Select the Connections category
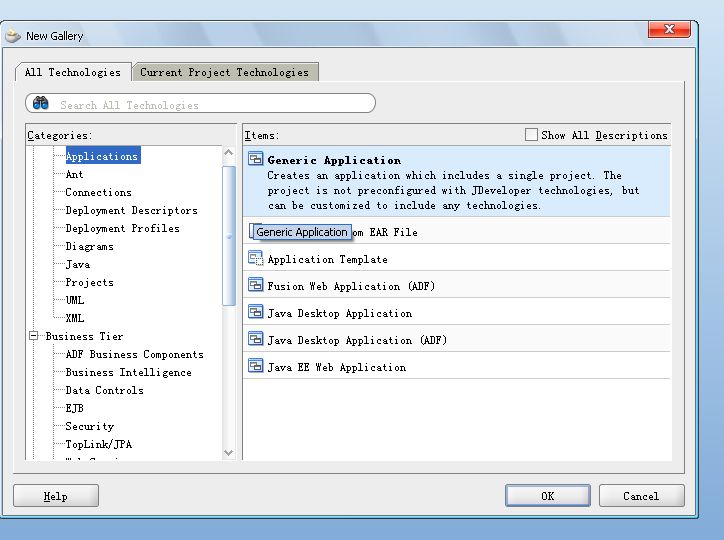The width and height of the screenshot is (724, 540). [98, 192]
